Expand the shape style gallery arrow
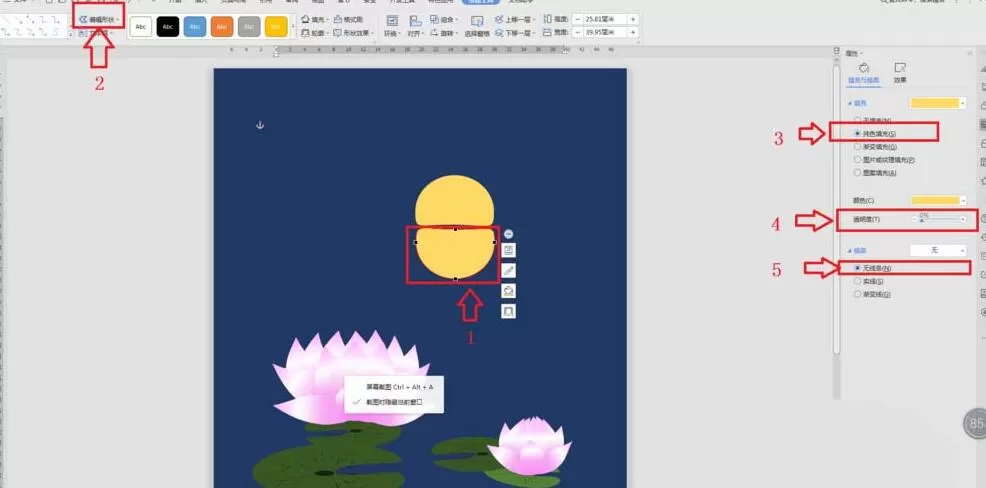Viewport: 986px width, 488px height. (x=292, y=26)
